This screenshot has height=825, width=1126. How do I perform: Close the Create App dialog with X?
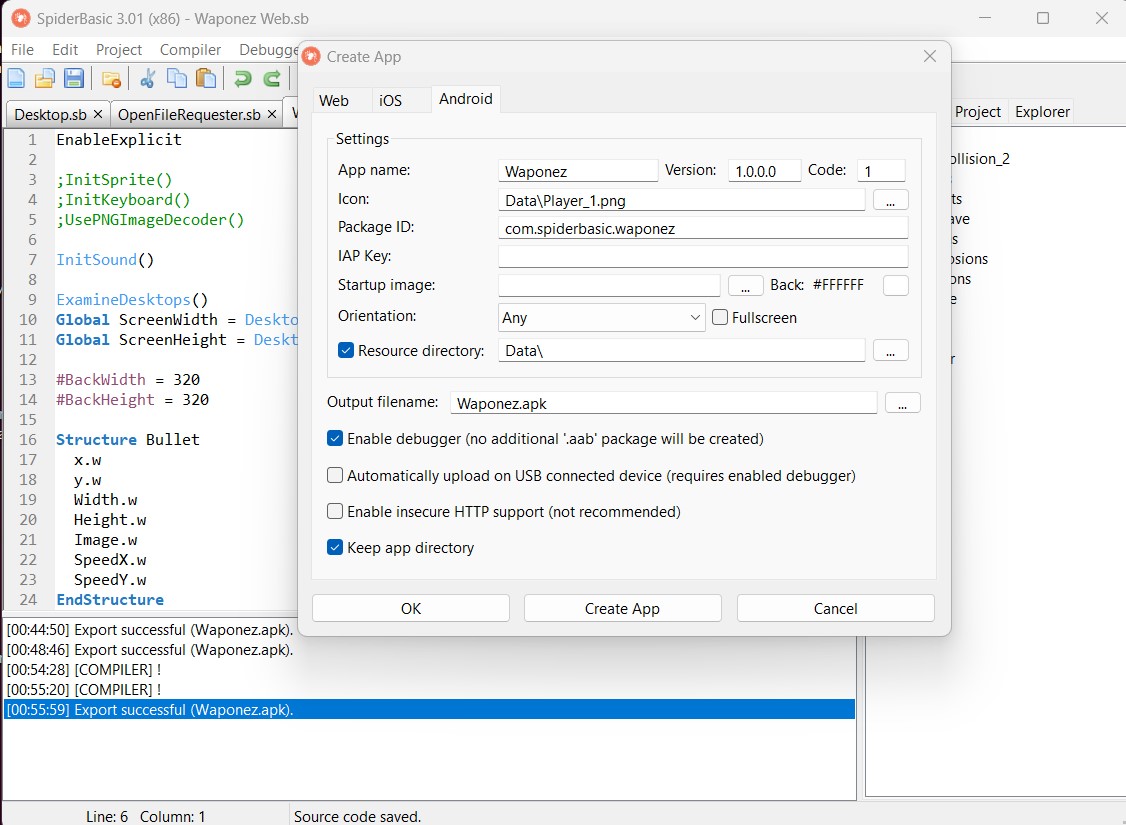pyautogui.click(x=930, y=56)
